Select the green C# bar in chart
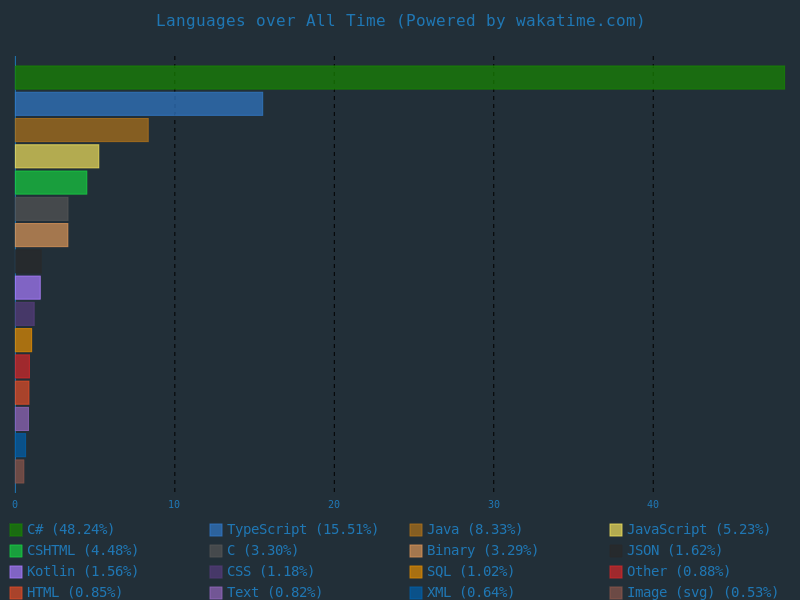Viewport: 800px width, 600px height. click(x=400, y=78)
